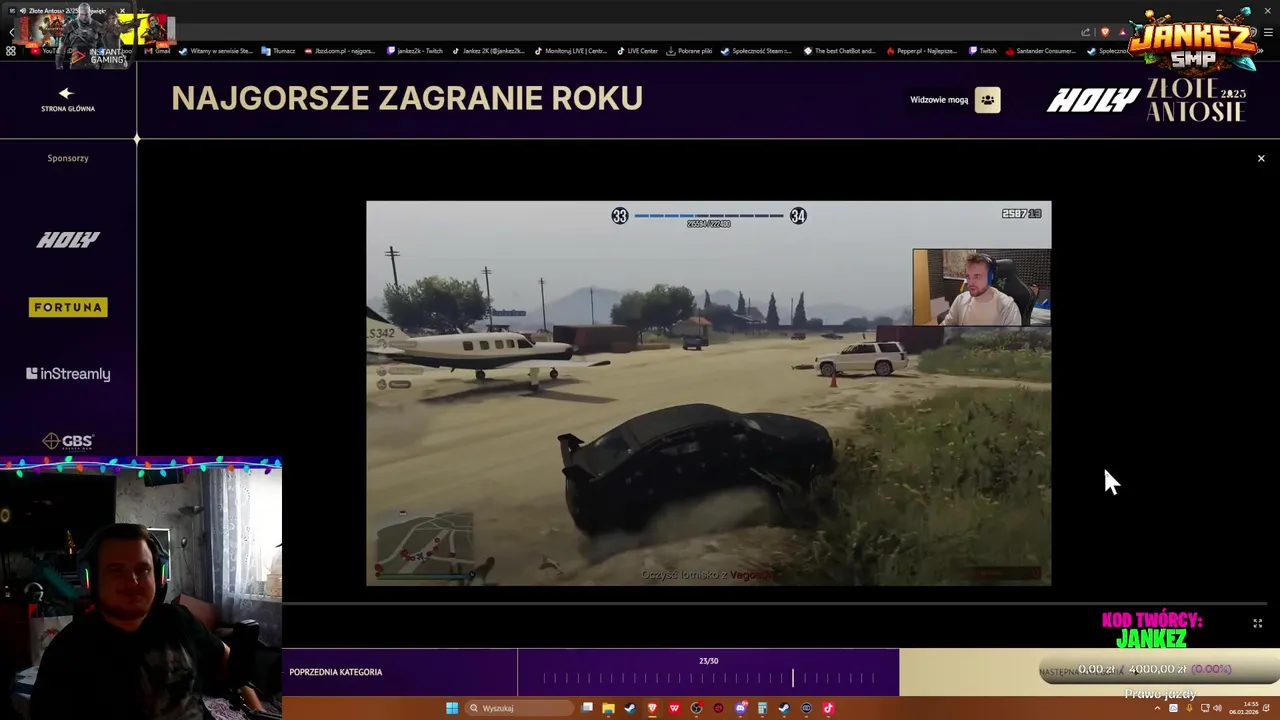Viewport: 1280px width, 720px height.
Task: Open the browser apps grid icon
Action: click(x=11, y=51)
